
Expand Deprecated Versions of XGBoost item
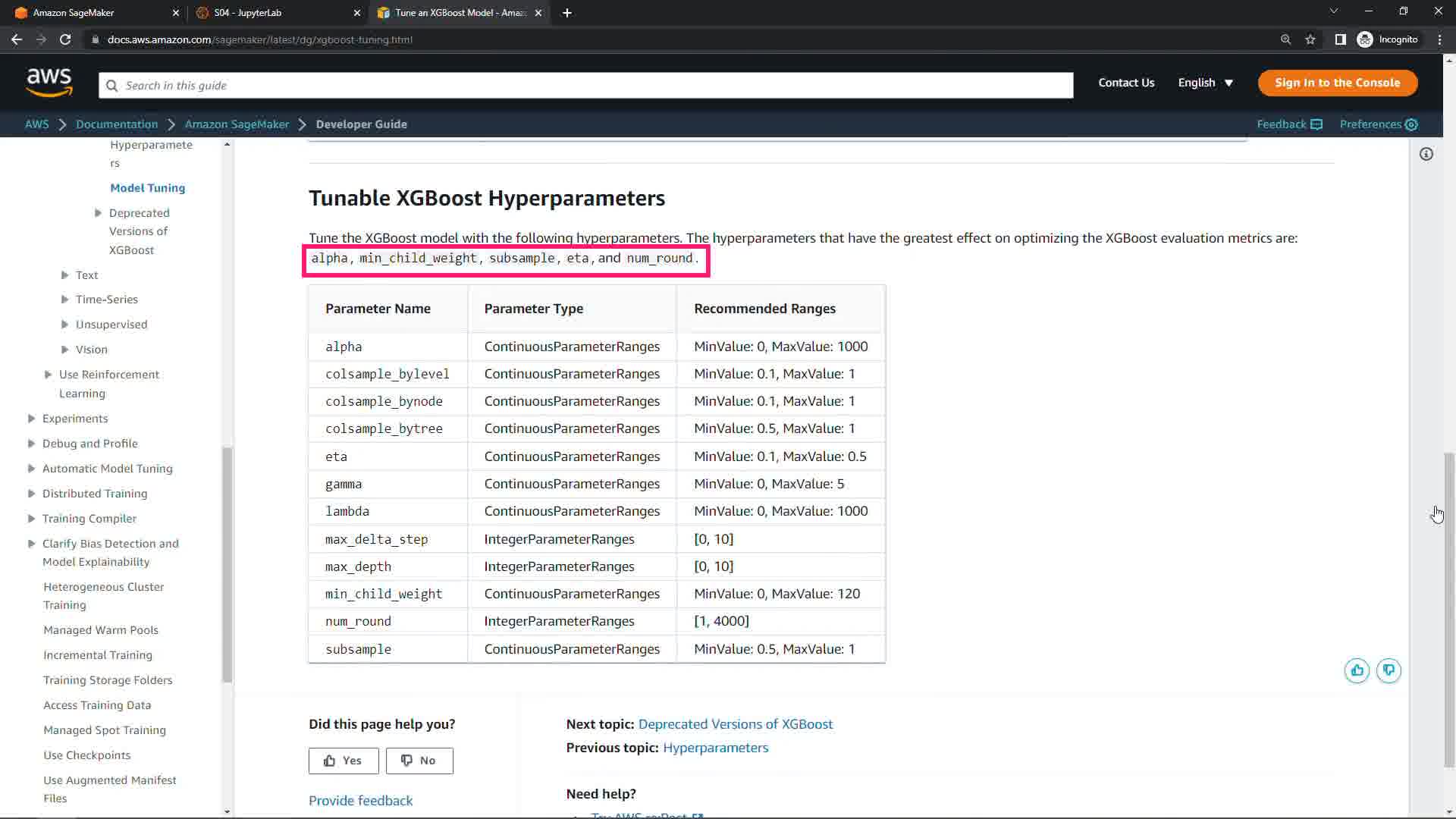(x=98, y=213)
